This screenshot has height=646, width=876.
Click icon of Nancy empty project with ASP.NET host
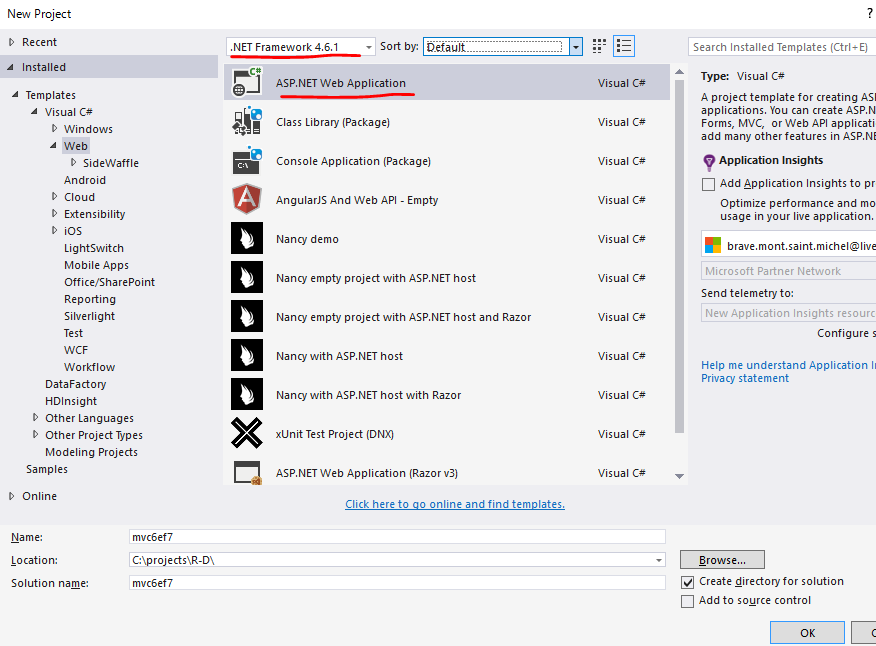pos(247,277)
